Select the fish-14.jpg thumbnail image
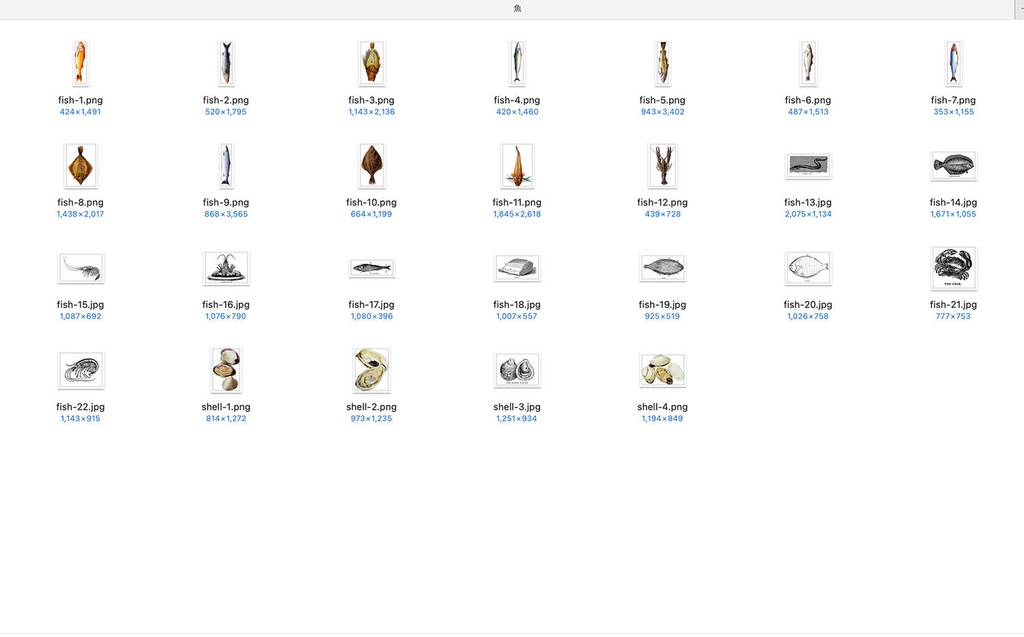The image size is (1024, 637). 953,166
